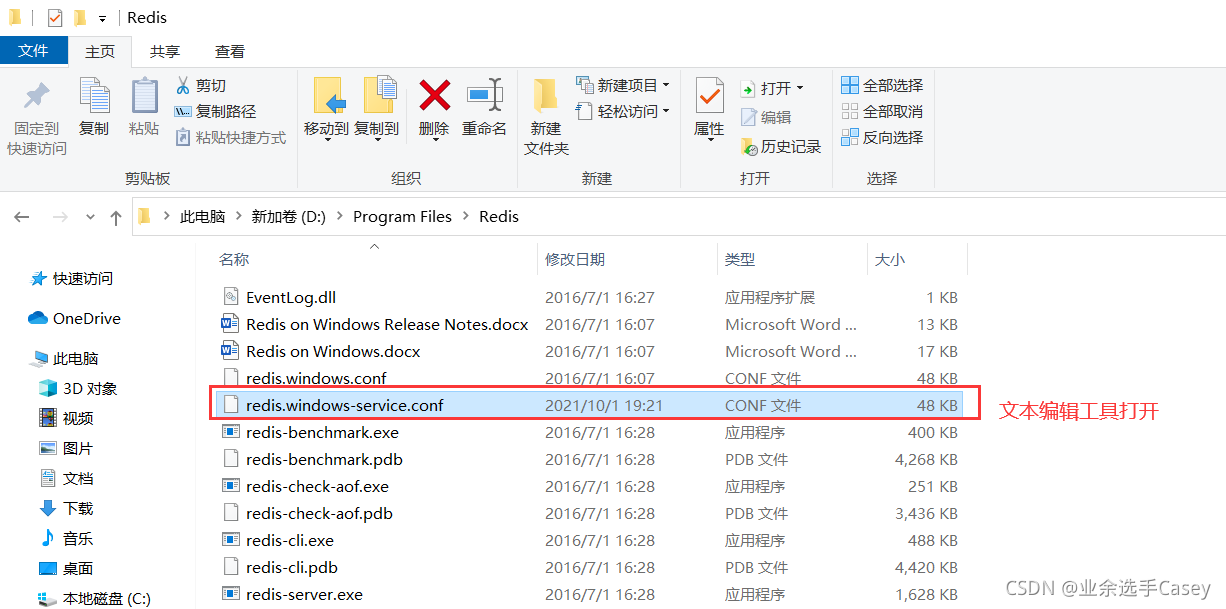Open Music (音乐) in sidebar
This screenshot has width=1226, height=609.
[x=66, y=538]
